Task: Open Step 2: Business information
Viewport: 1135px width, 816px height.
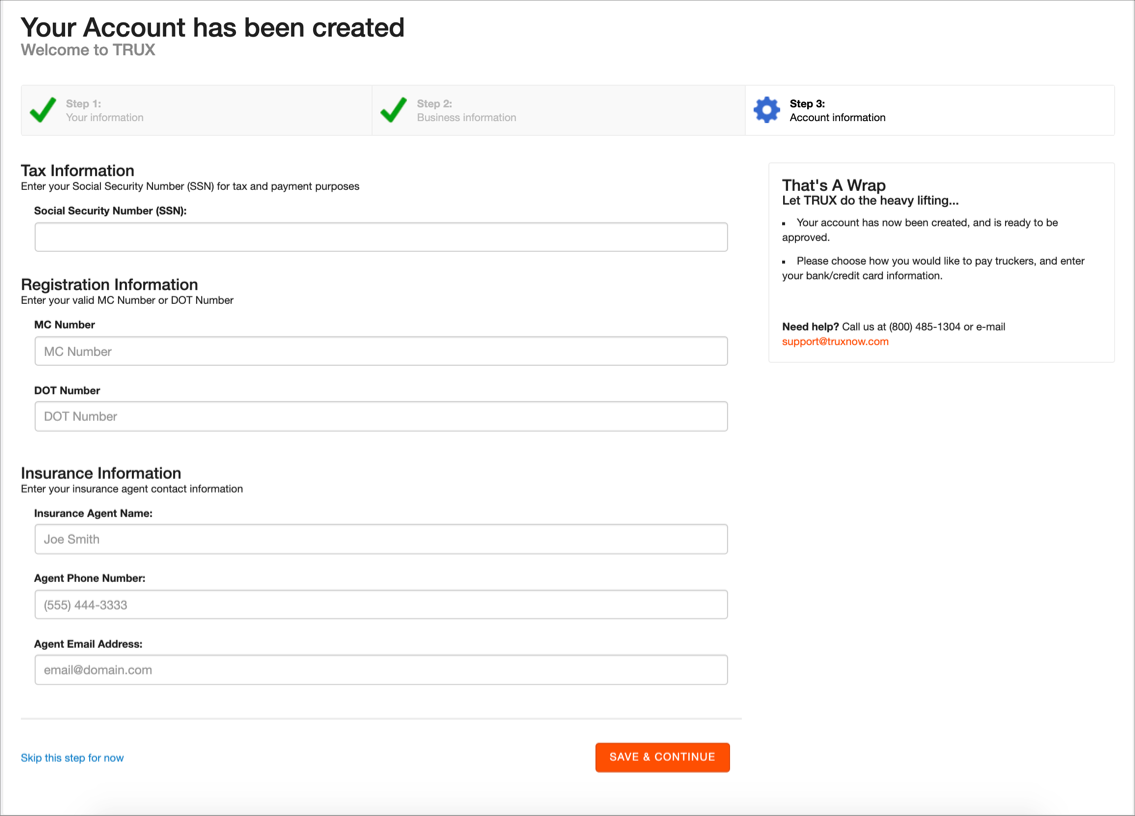Action: 559,110
